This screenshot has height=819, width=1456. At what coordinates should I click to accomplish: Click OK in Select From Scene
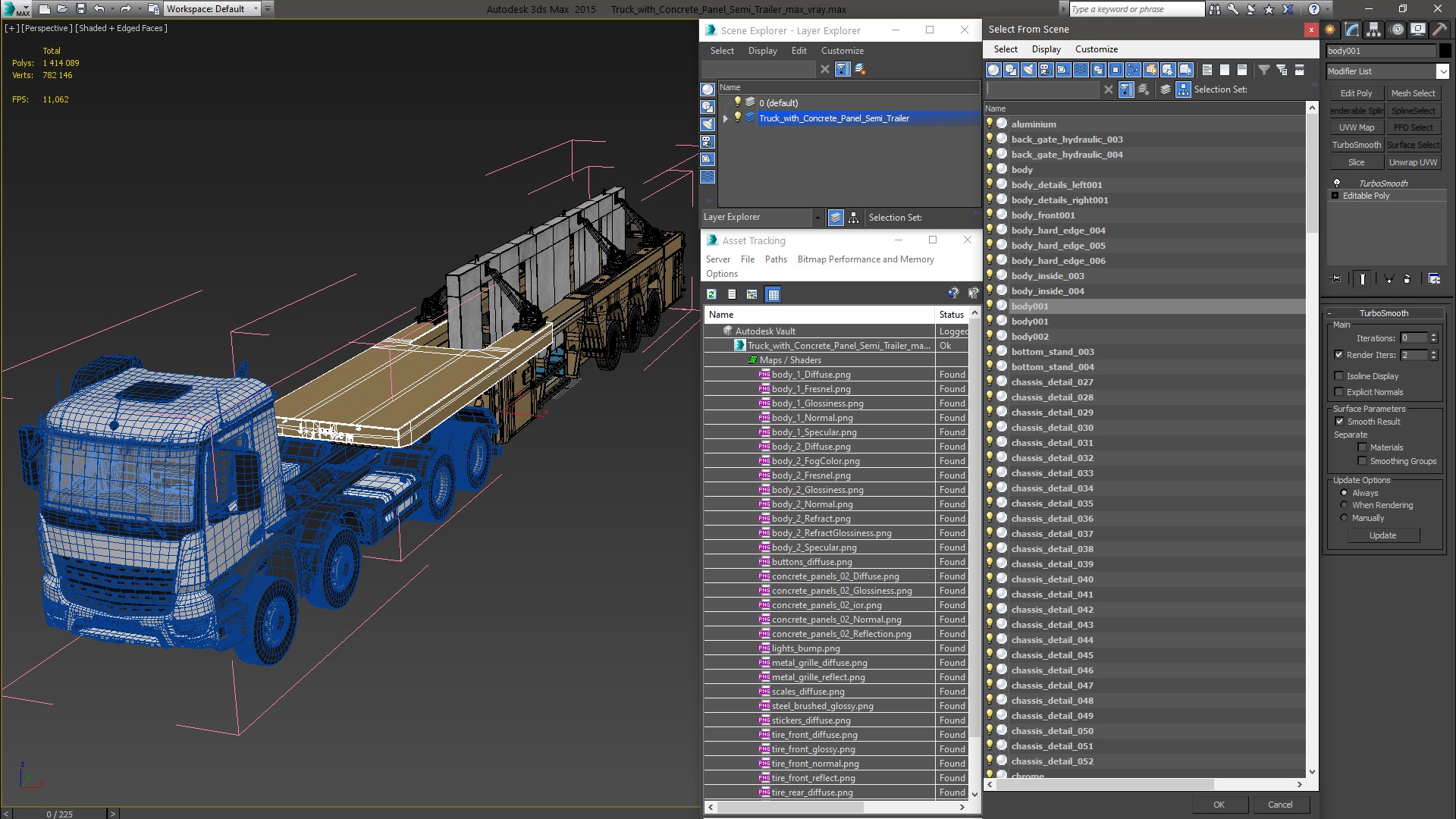click(1219, 805)
